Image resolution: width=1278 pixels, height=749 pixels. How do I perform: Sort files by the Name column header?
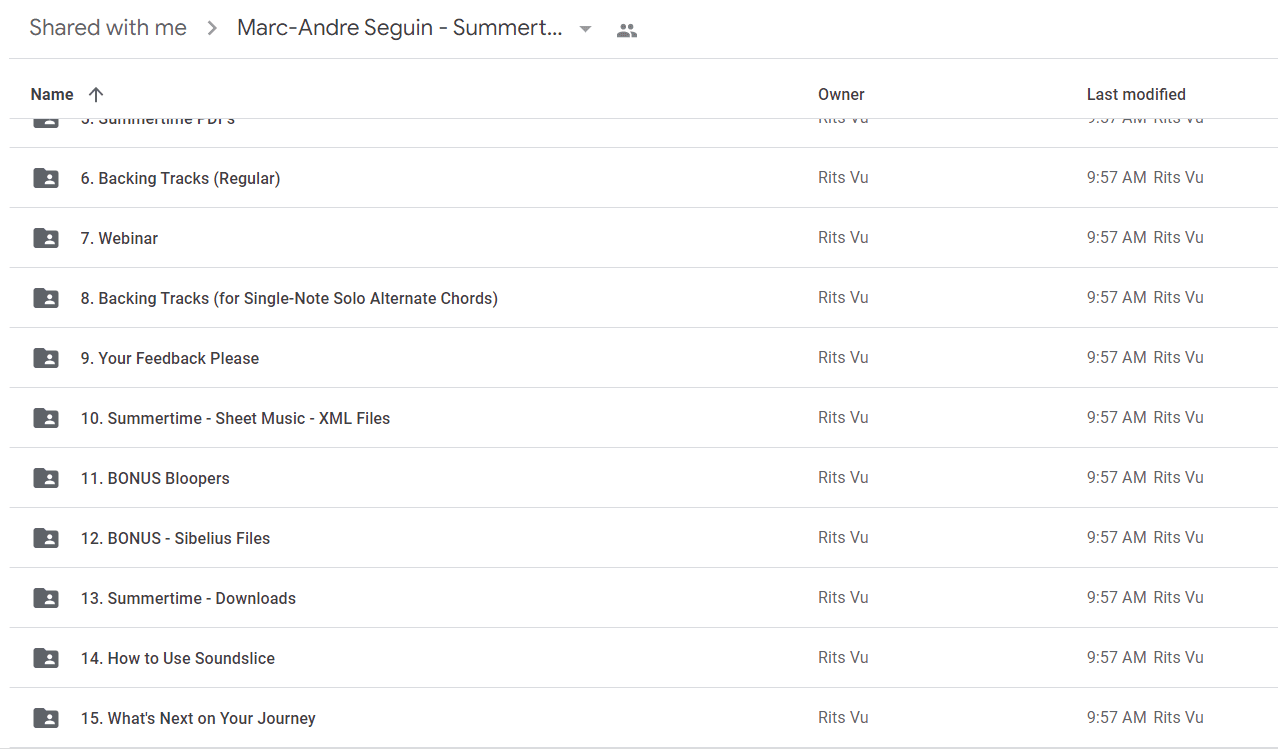[x=52, y=94]
